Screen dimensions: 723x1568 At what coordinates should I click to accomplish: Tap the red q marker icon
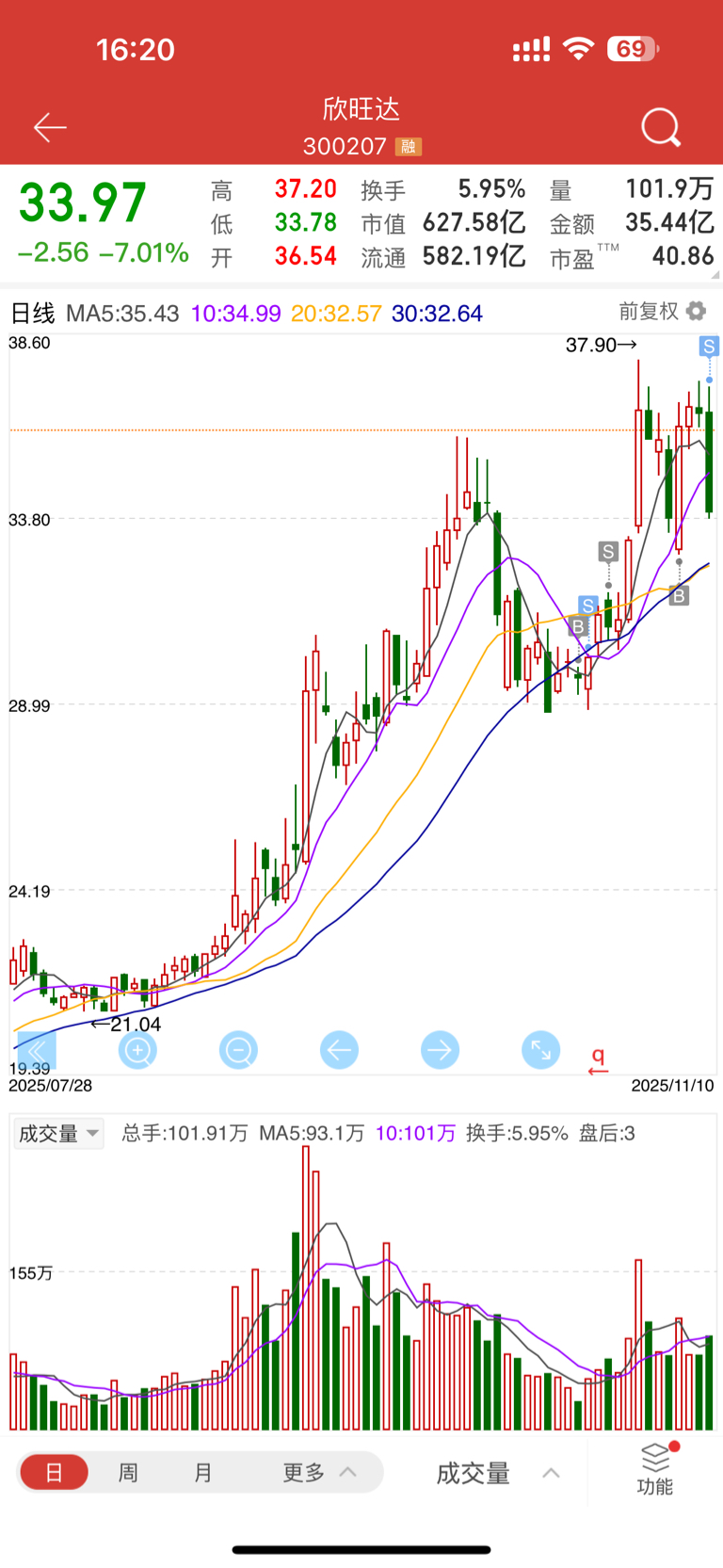[598, 1061]
